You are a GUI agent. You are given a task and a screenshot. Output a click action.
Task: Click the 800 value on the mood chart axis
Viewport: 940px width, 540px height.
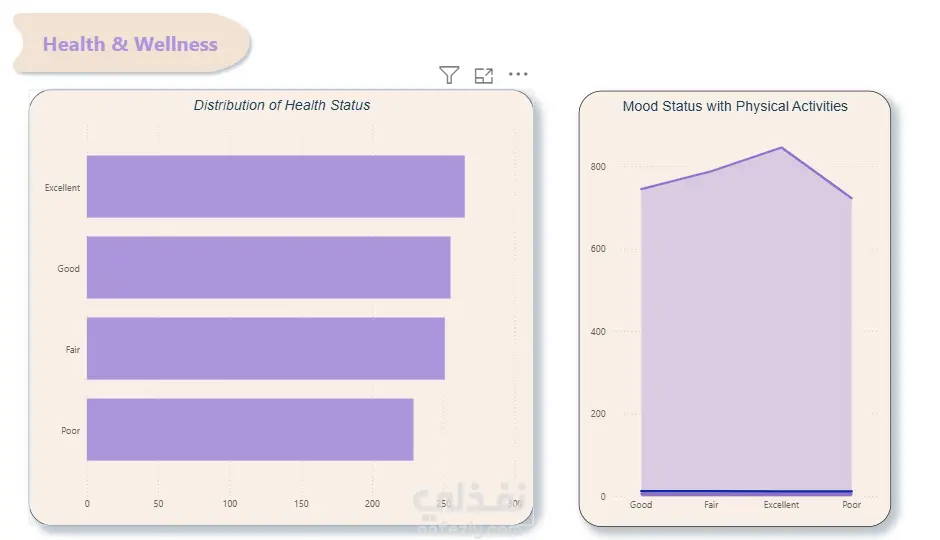[598, 166]
